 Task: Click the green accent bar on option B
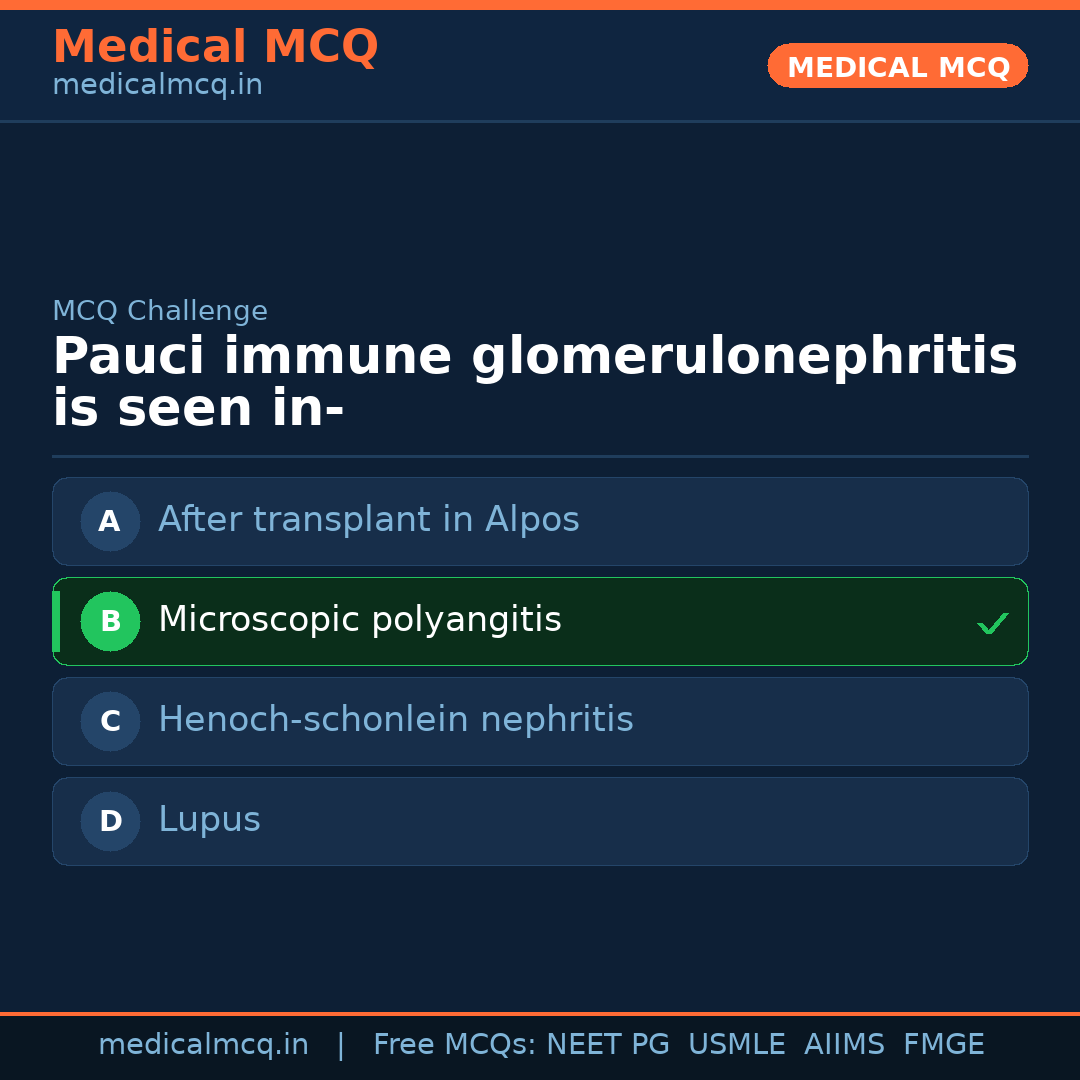click(x=56, y=621)
